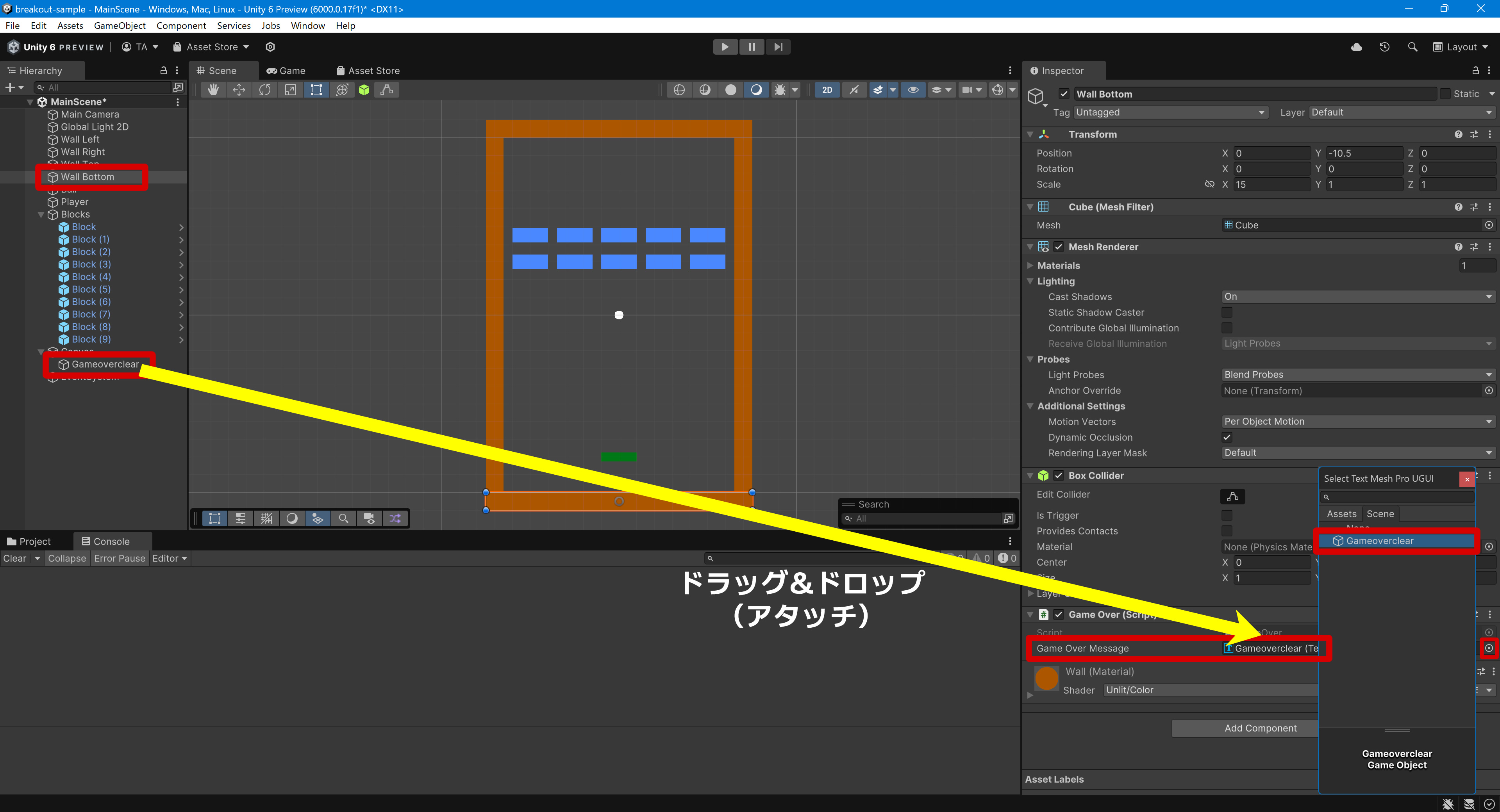This screenshot has width=1500, height=812.
Task: Select the Transform tool in Scene toolbar
Action: 342,90
